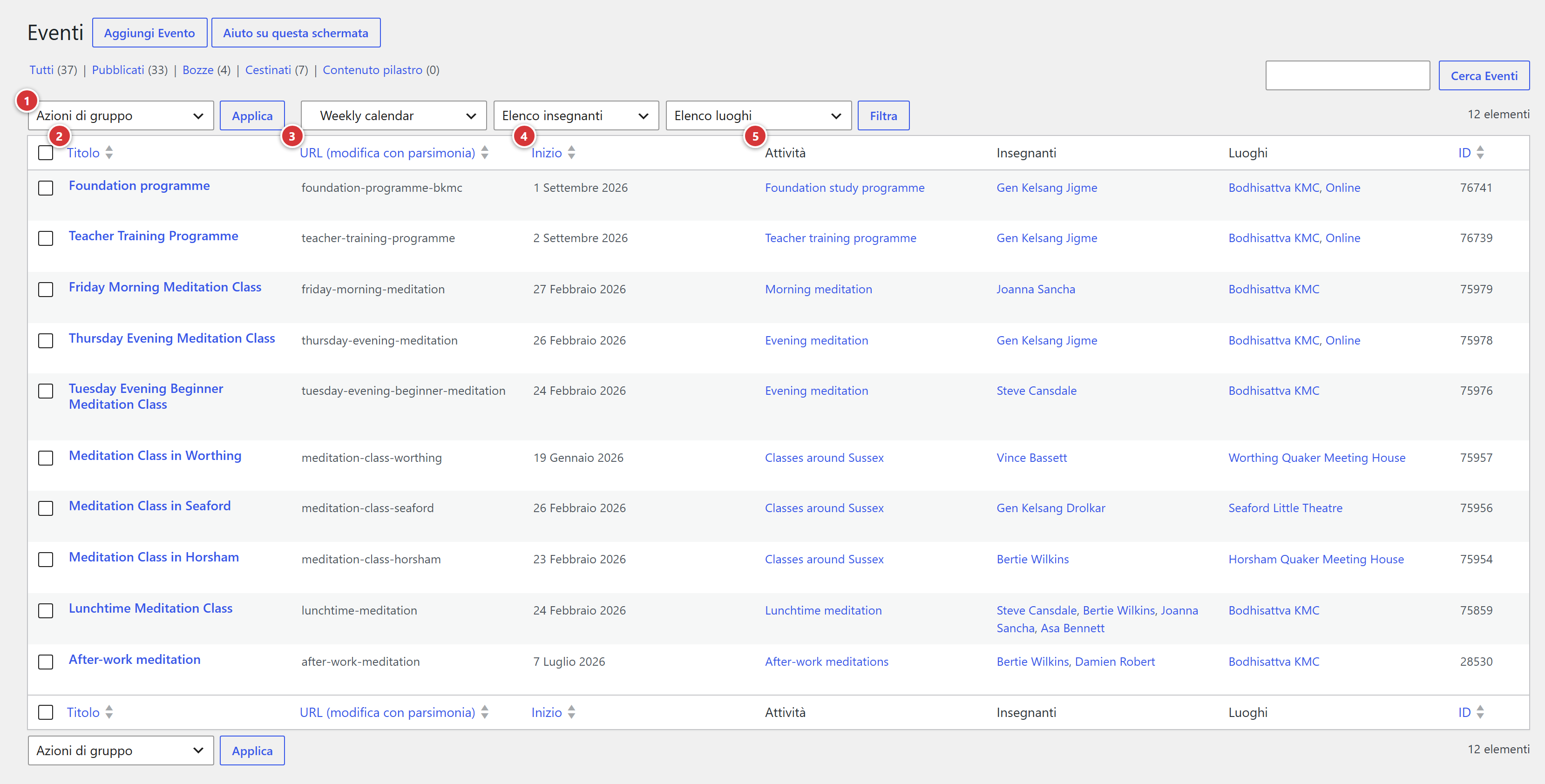
Task: Tick the Meditation Class in Worthing checkbox
Action: [x=46, y=458]
